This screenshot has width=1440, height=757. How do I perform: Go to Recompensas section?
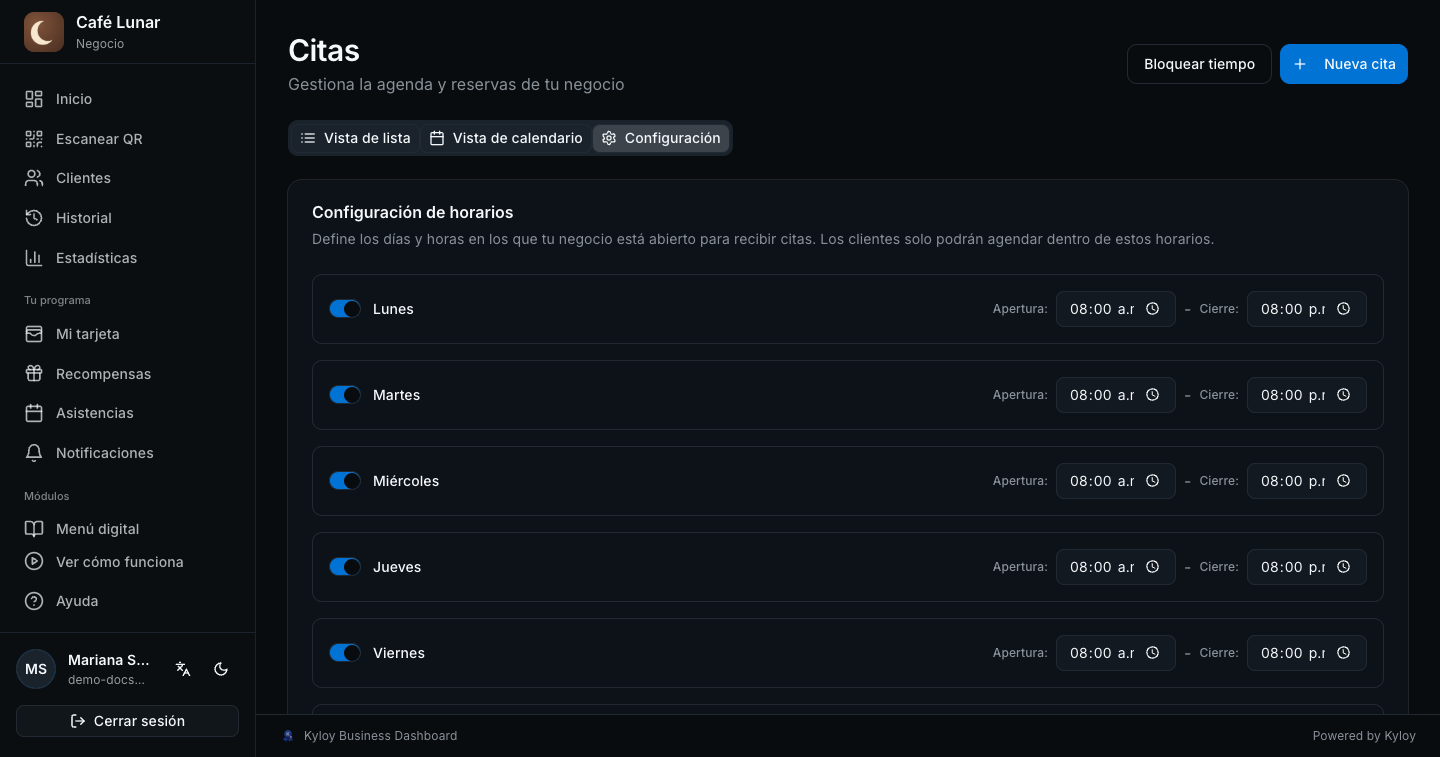[128, 374]
